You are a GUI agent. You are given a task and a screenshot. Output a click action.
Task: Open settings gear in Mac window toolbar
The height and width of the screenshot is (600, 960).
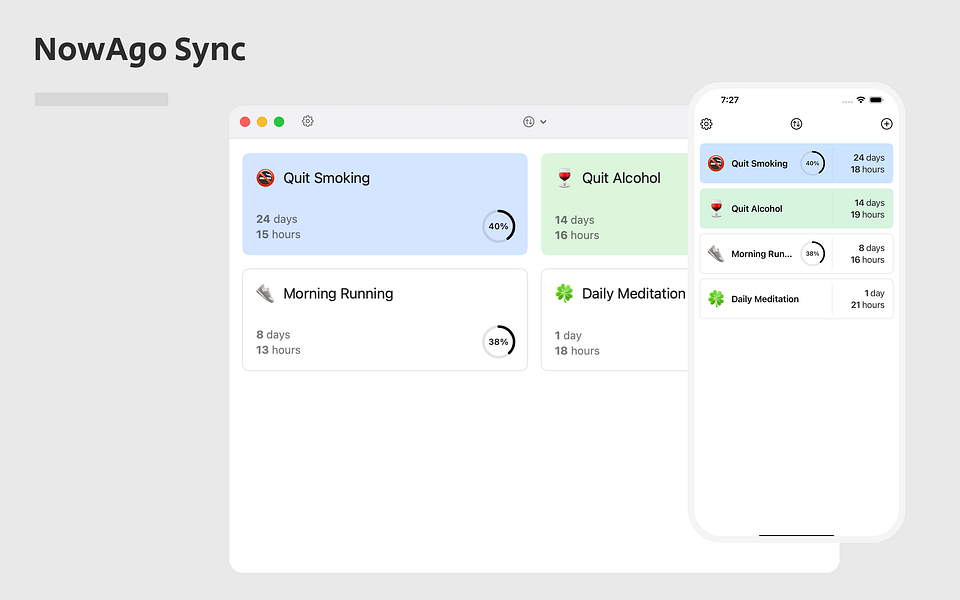point(307,121)
